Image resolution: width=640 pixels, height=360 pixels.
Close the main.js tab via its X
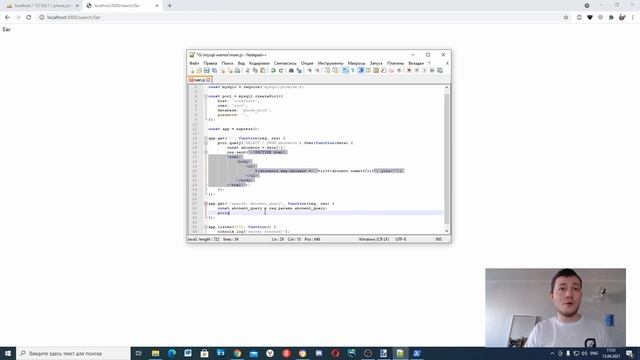click(x=208, y=80)
